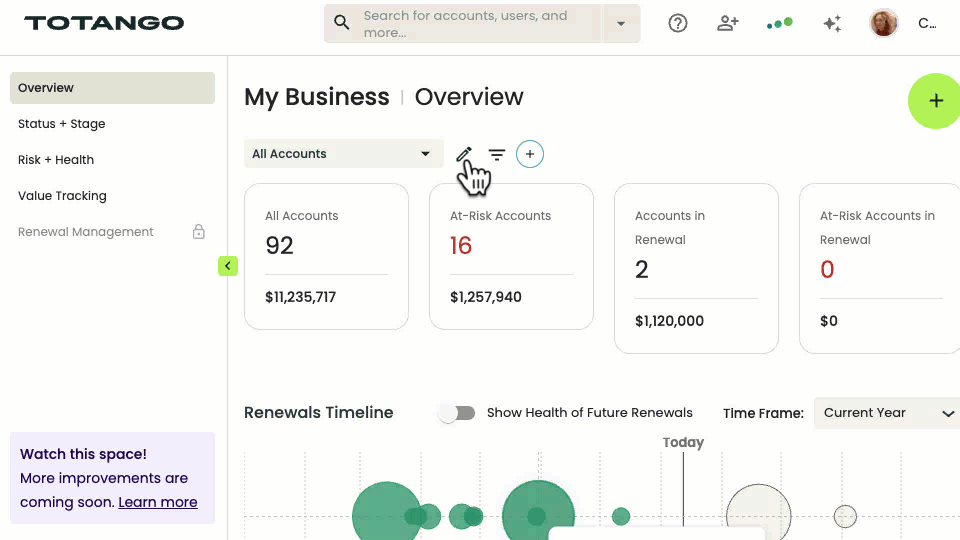Click the red 16 at-risk count
The image size is (960, 540).
coord(460,246)
